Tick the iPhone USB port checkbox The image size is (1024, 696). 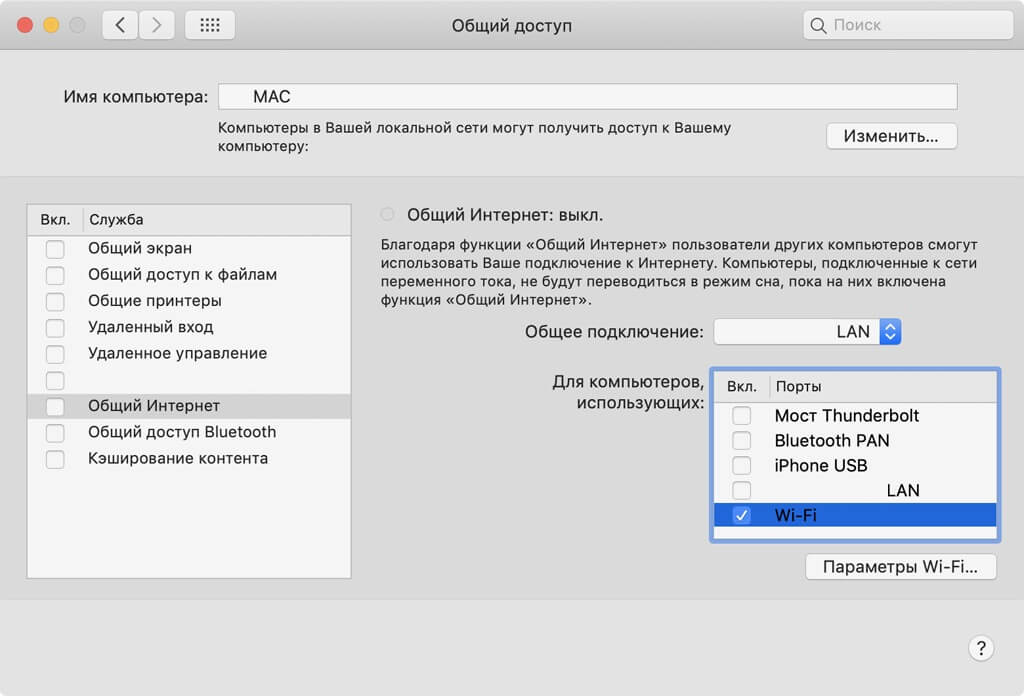(741, 466)
